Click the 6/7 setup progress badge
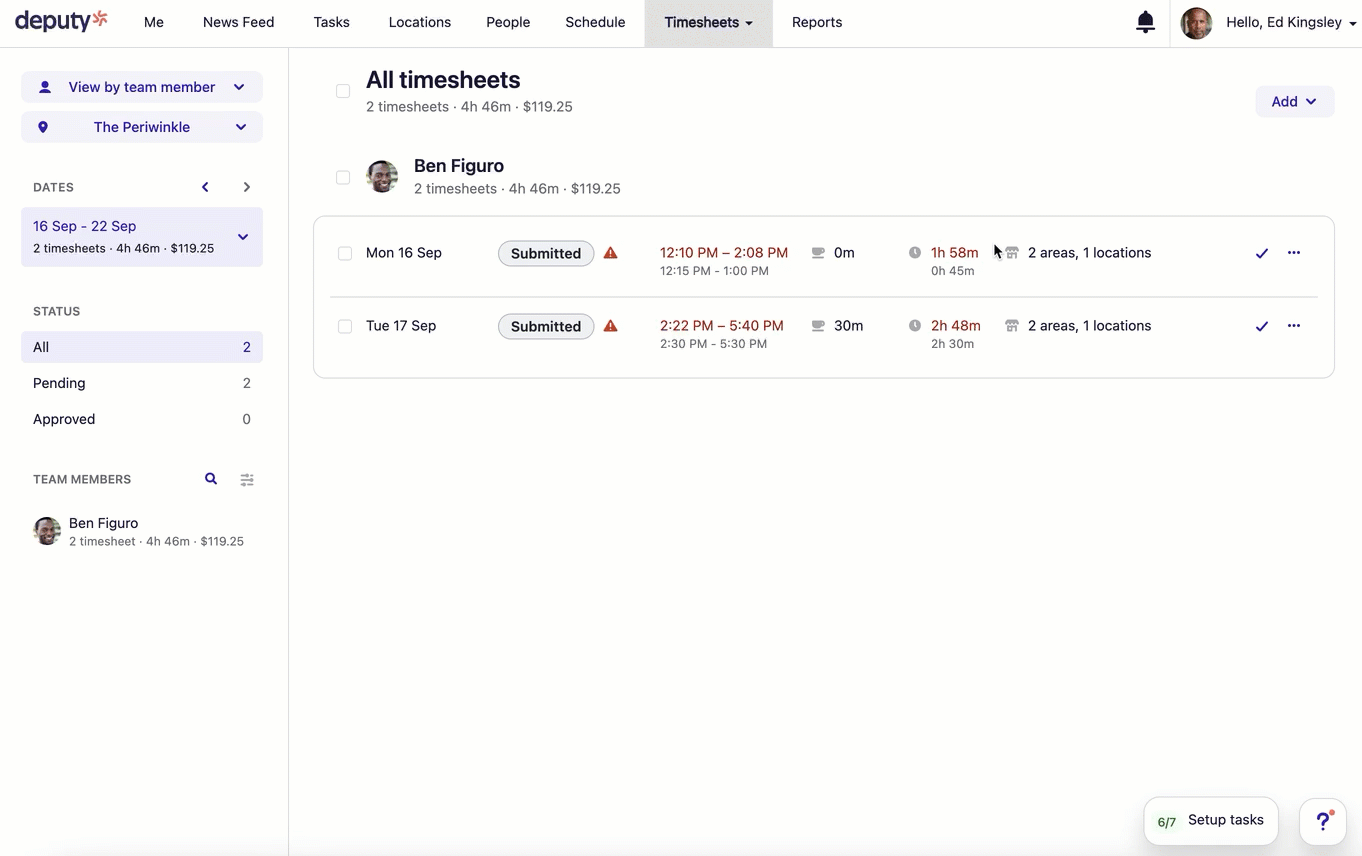 (x=1167, y=822)
